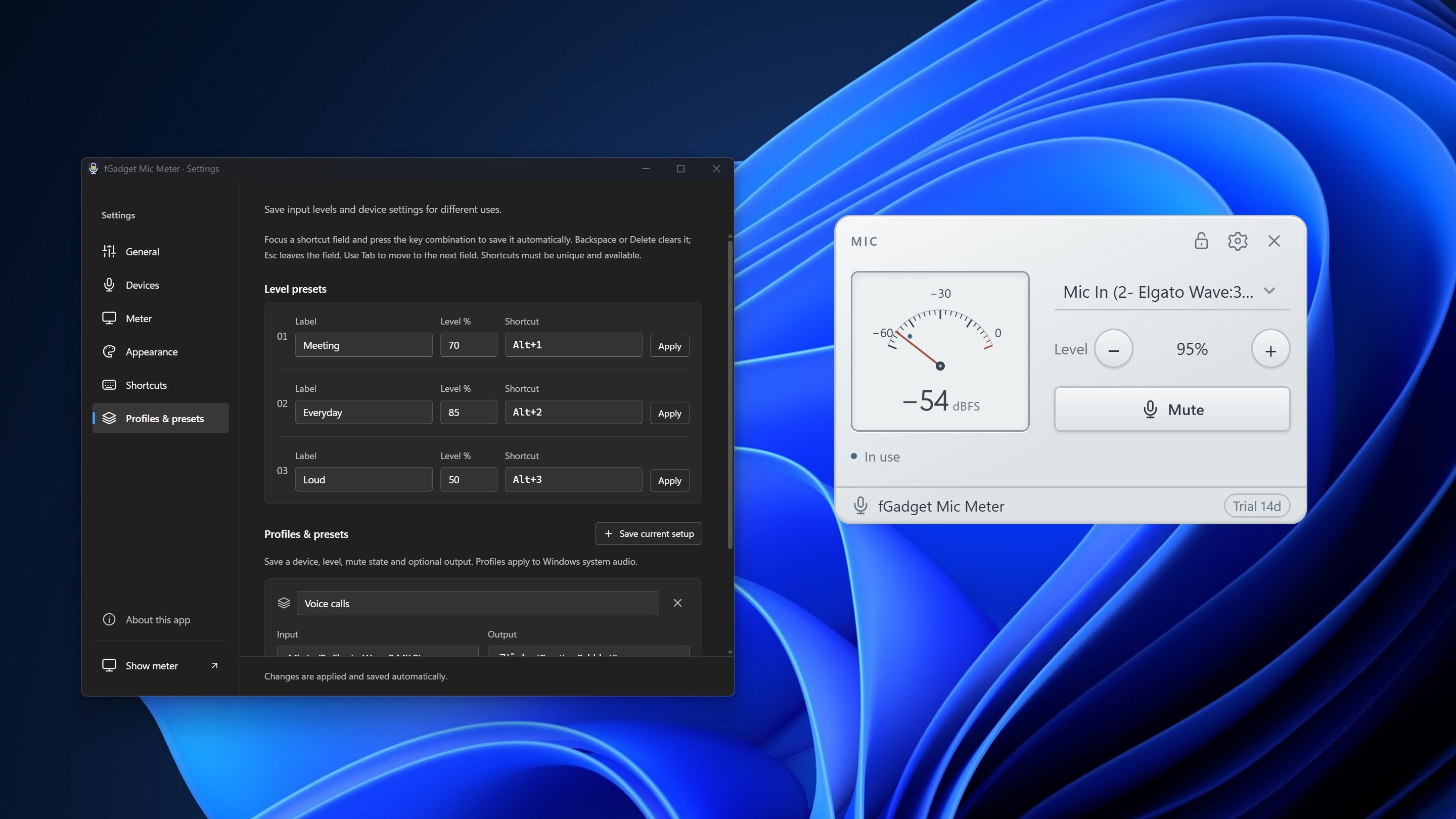Focus the Level % field showing 70
The width and height of the screenshot is (1456, 819).
pyautogui.click(x=469, y=345)
